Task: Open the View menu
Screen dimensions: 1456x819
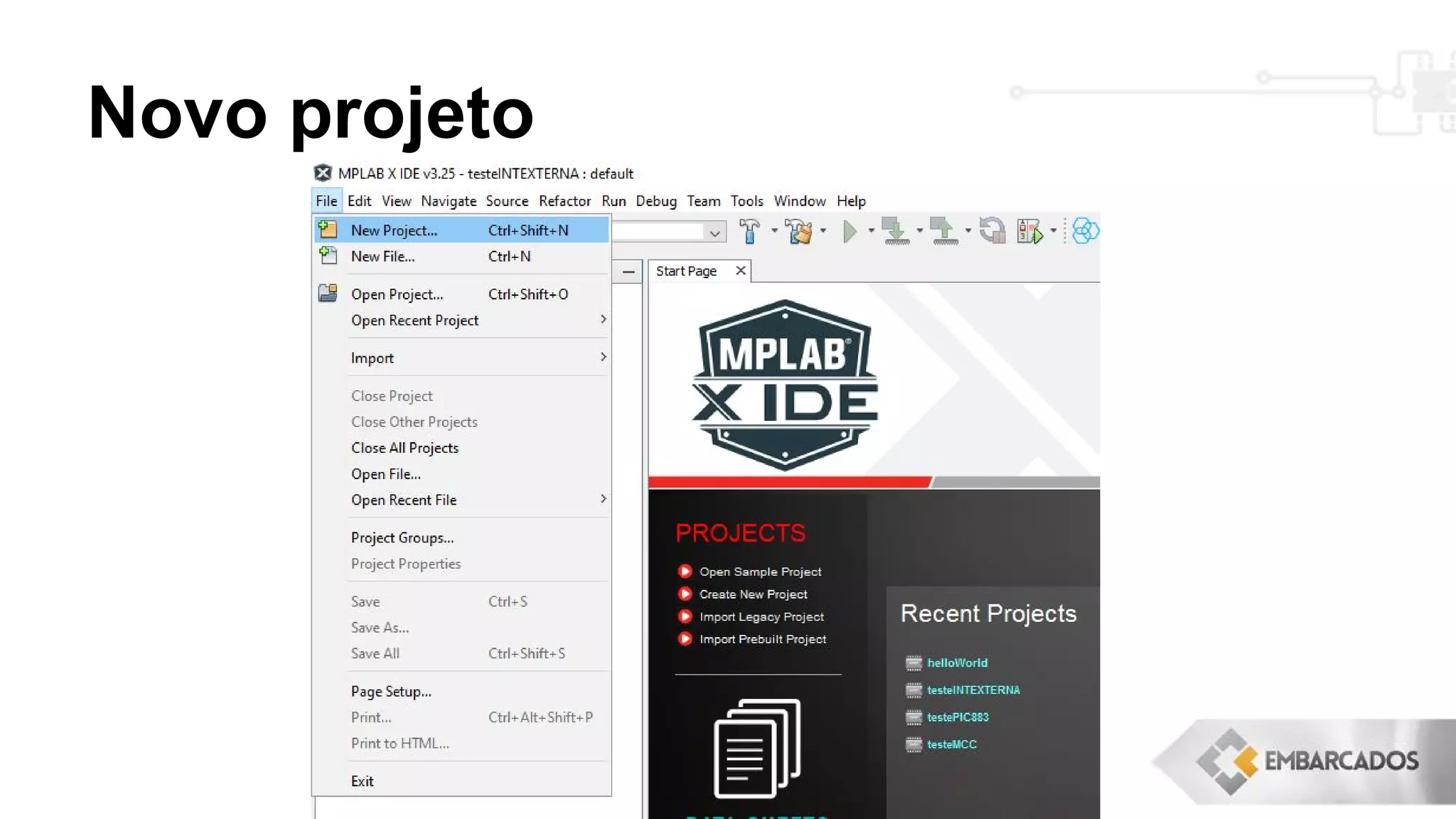Action: pos(397,201)
